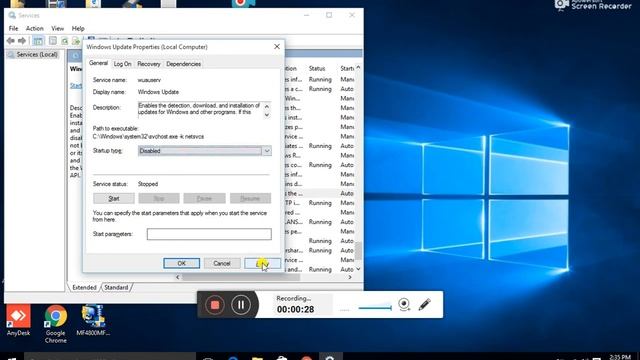
Task: Switch to the Log On tab
Action: pos(122,64)
